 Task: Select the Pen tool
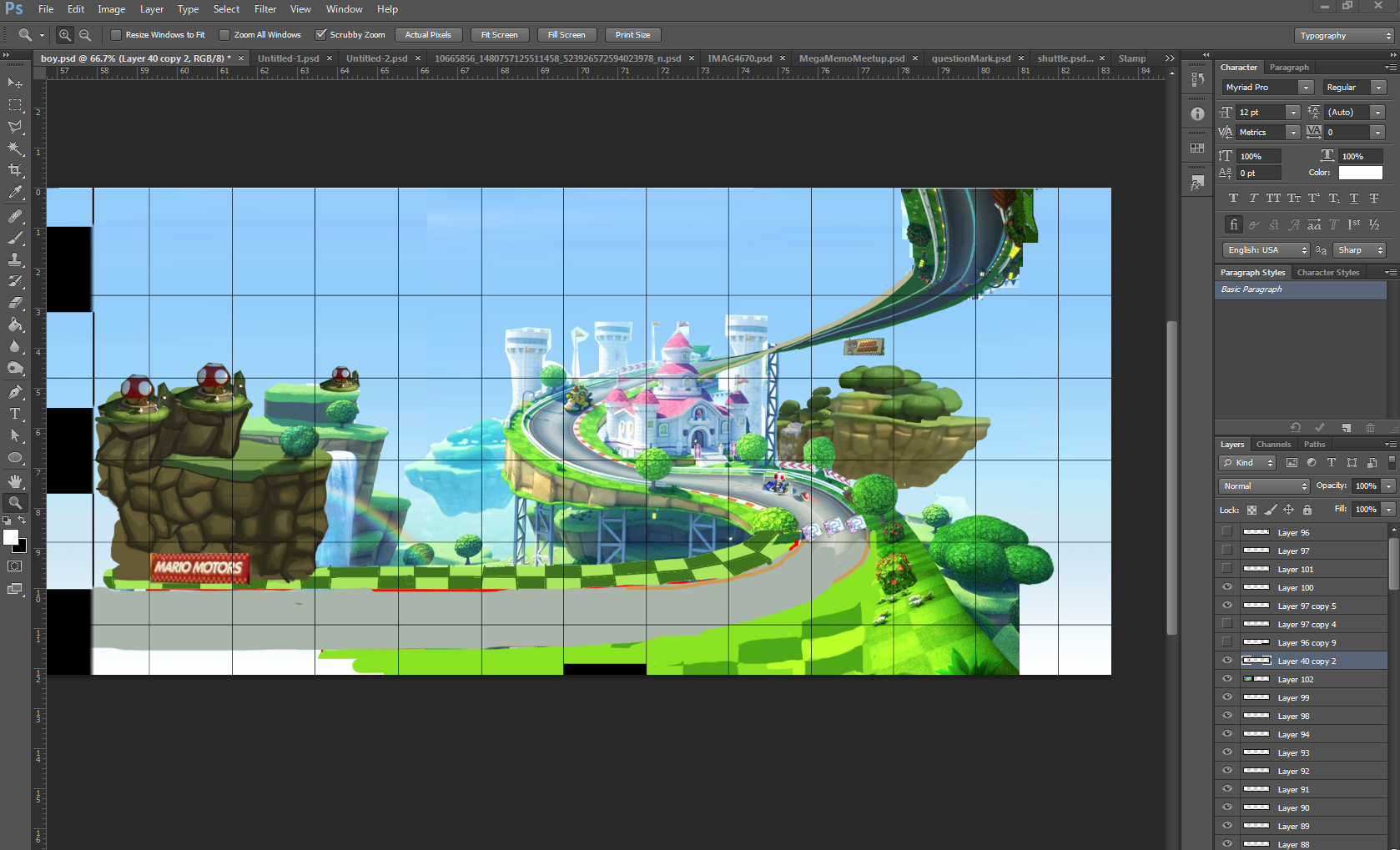coord(15,392)
